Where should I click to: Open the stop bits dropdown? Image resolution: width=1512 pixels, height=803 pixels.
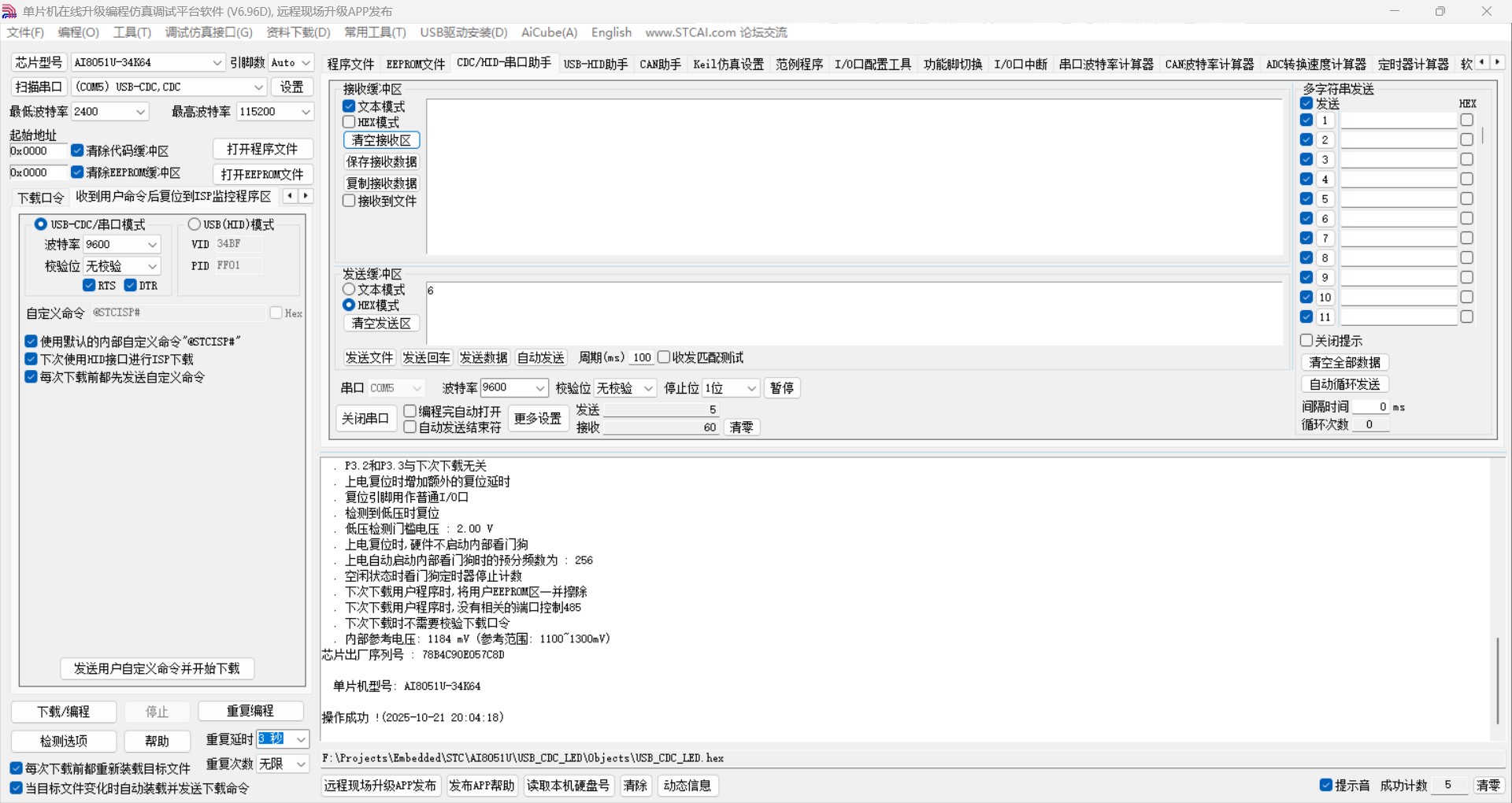(x=751, y=388)
